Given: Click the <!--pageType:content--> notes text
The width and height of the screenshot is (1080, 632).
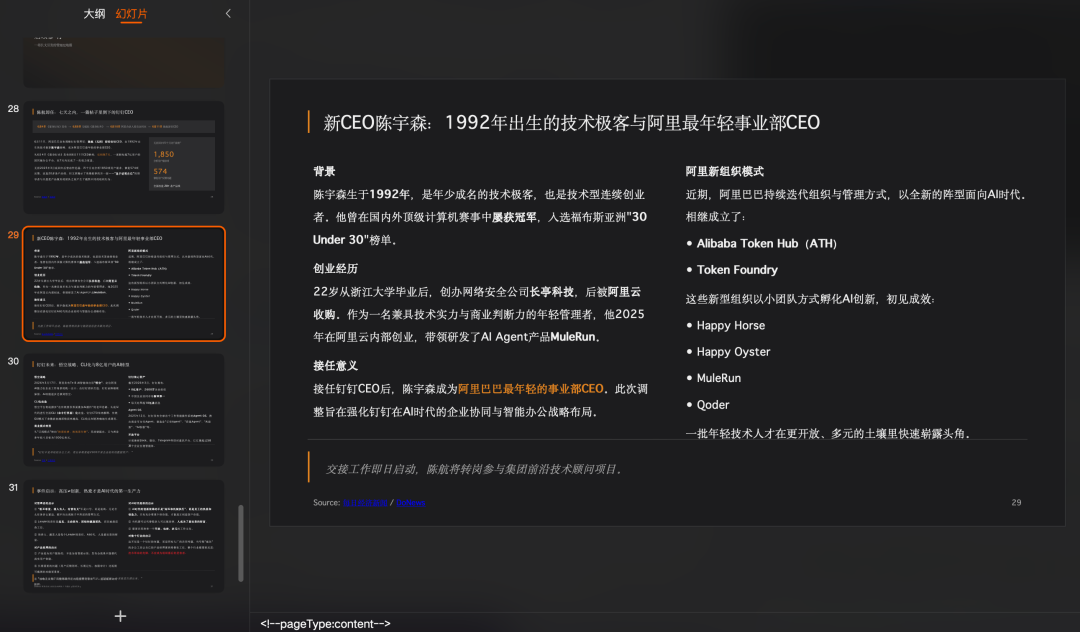Looking at the screenshot, I should coord(325,624).
